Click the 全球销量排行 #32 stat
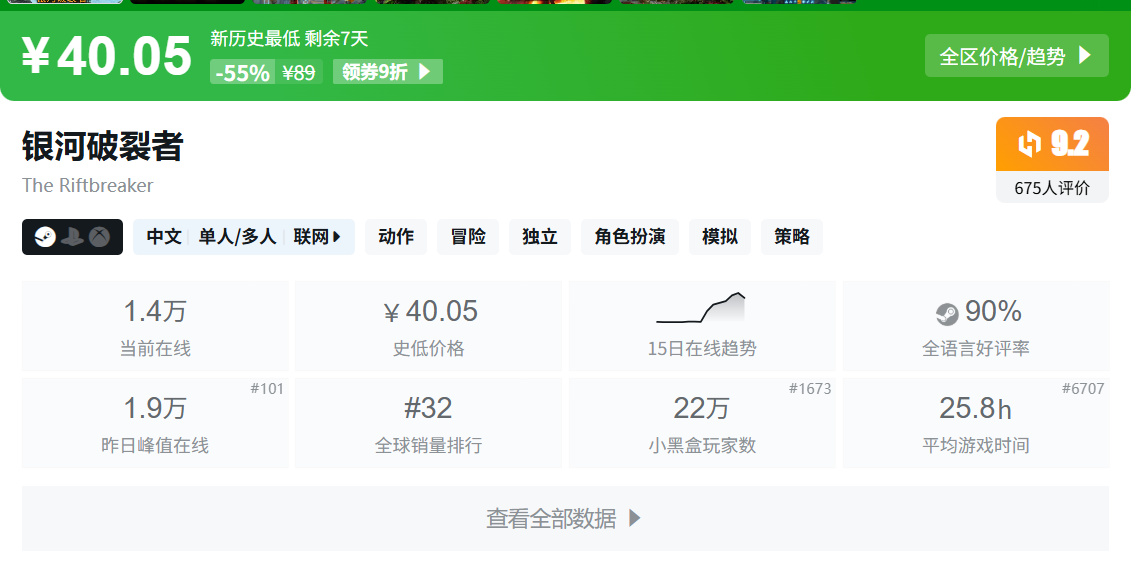 [428, 423]
